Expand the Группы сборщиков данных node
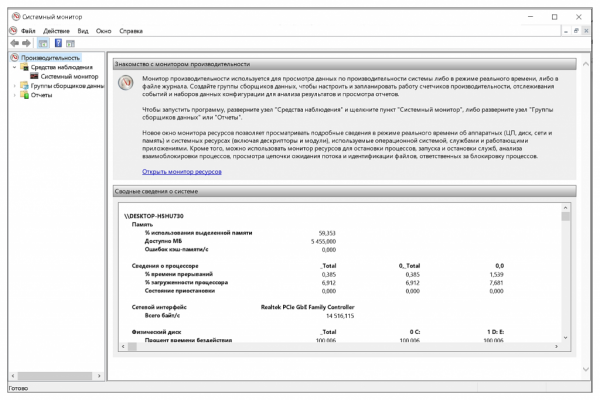 click(15, 86)
